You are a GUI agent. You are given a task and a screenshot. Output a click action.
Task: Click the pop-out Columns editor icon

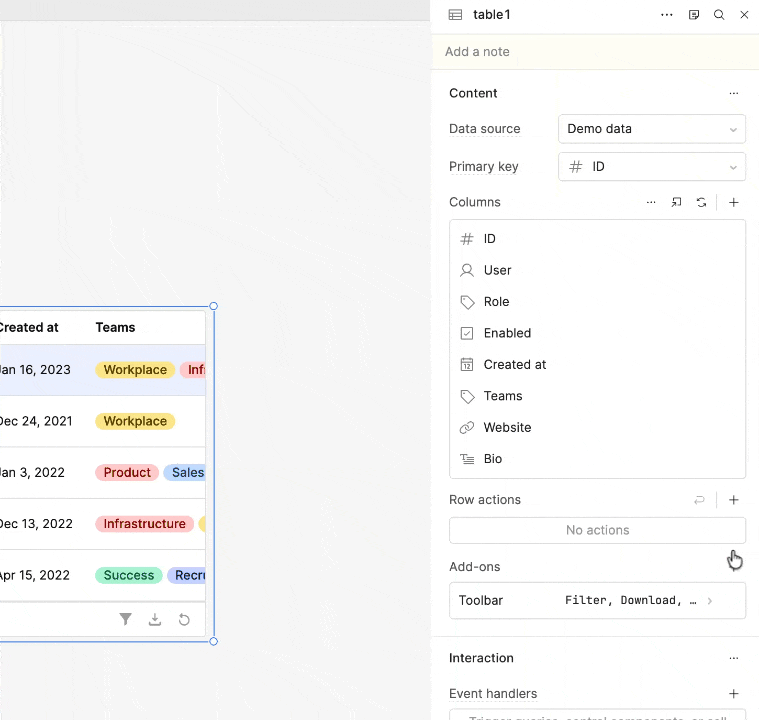(676, 202)
